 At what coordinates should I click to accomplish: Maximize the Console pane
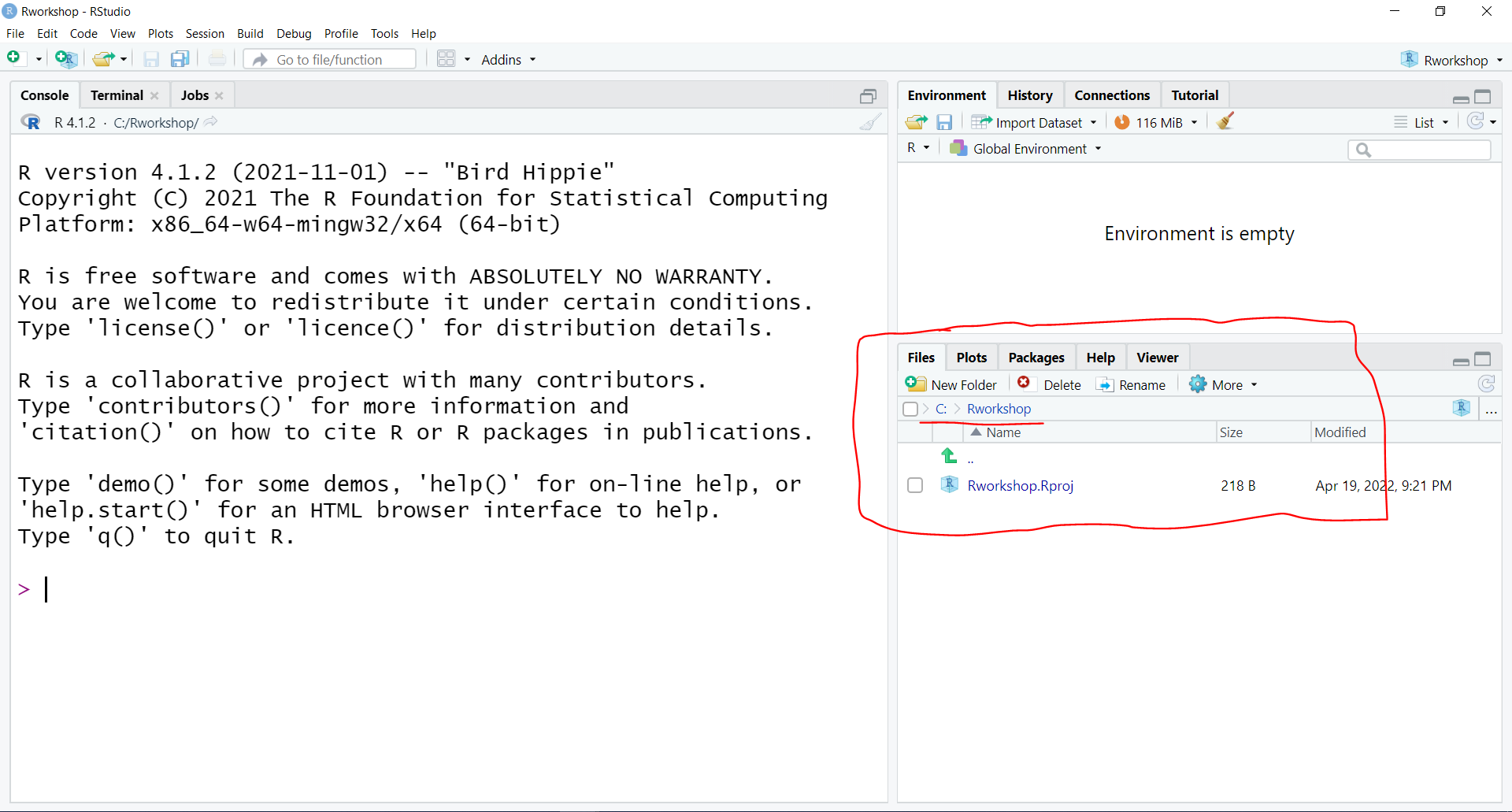coord(868,96)
